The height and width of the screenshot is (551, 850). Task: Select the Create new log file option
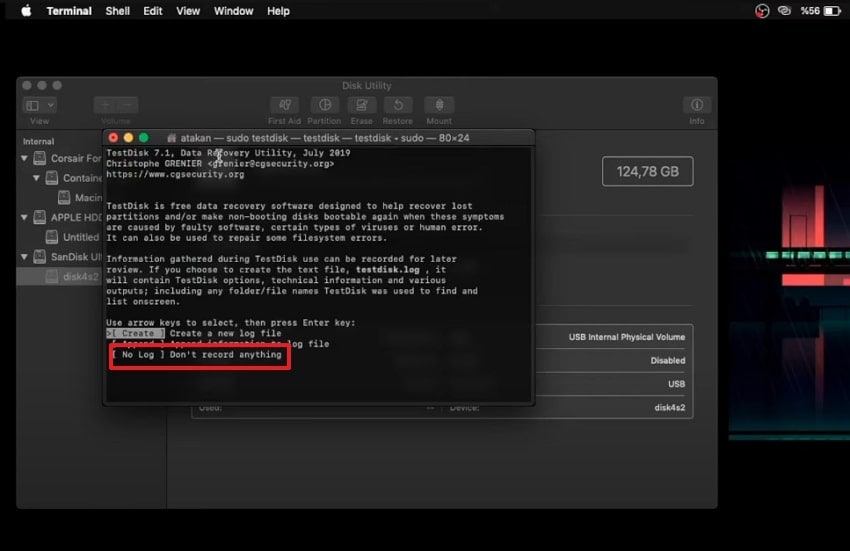click(x=194, y=334)
